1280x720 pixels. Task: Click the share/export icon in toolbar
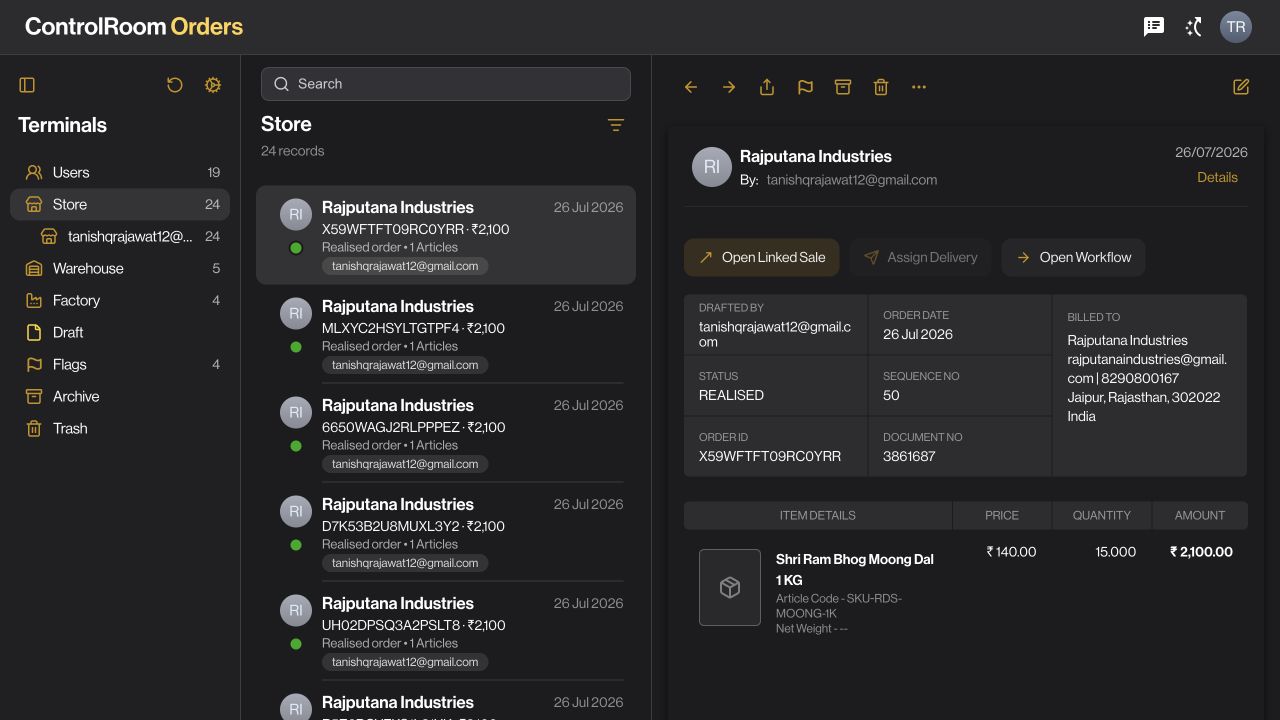[x=767, y=87]
